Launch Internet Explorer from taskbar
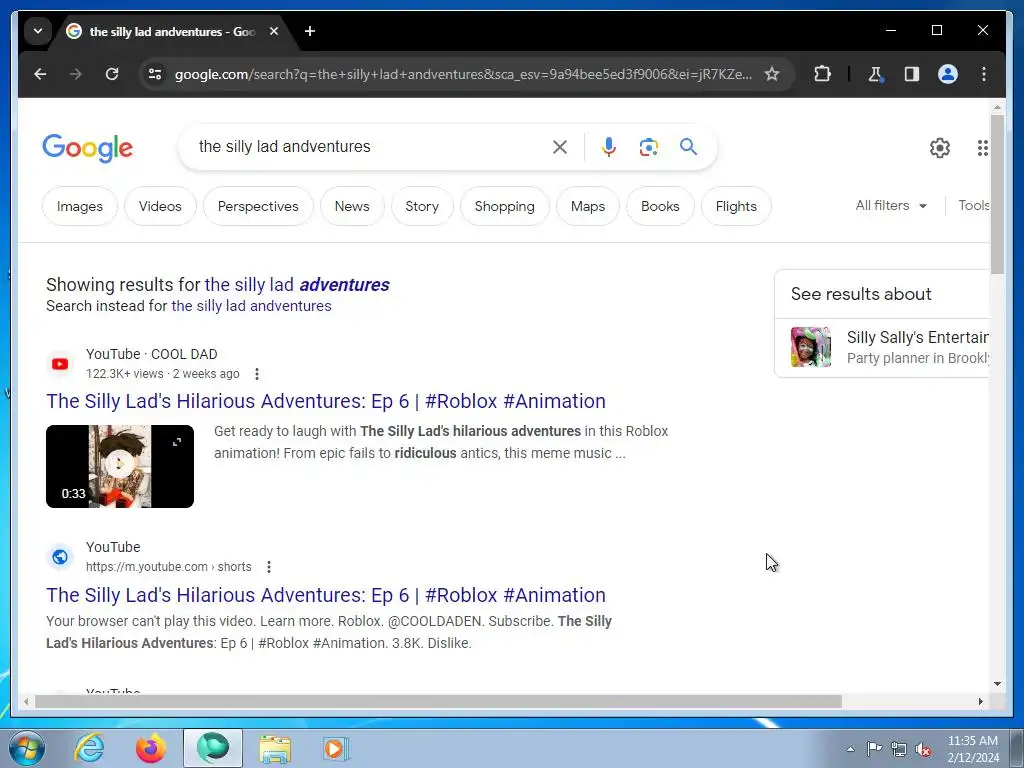Image resolution: width=1024 pixels, height=768 pixels. (x=89, y=748)
